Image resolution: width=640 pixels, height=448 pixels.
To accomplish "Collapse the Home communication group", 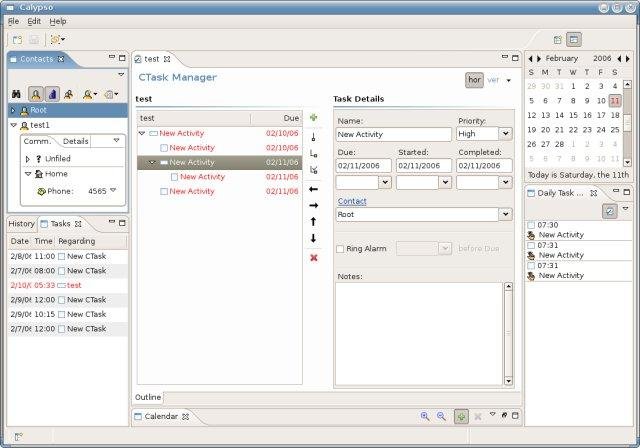I will (x=28, y=174).
